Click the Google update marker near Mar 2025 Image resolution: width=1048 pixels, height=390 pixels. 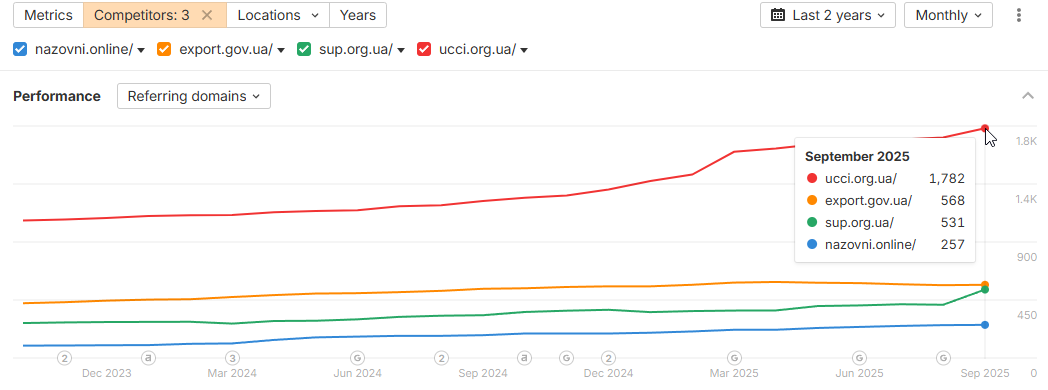[x=734, y=358]
